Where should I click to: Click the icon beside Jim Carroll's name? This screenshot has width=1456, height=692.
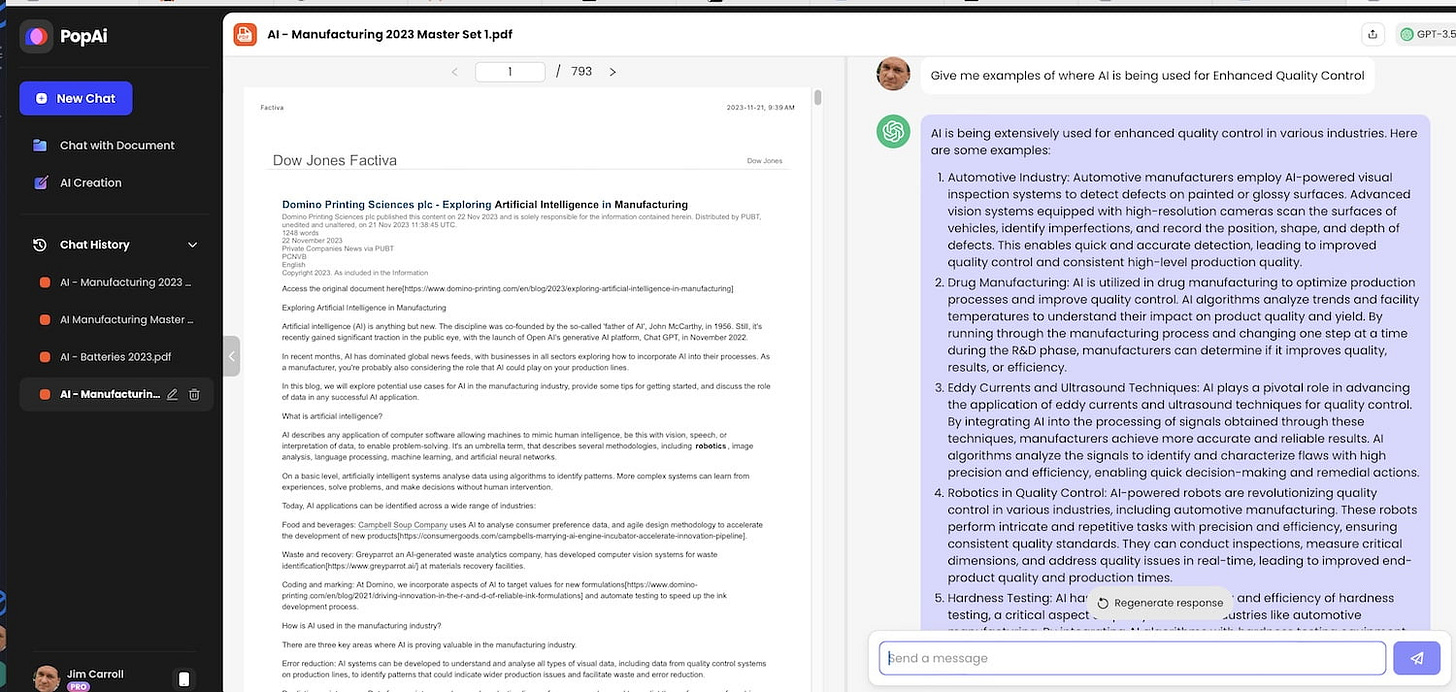184,679
